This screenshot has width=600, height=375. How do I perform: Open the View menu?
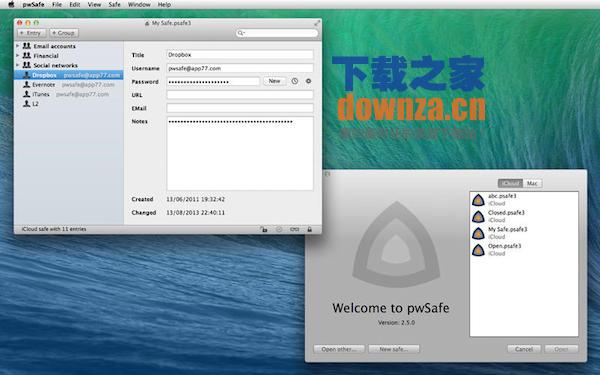pyautogui.click(x=94, y=5)
